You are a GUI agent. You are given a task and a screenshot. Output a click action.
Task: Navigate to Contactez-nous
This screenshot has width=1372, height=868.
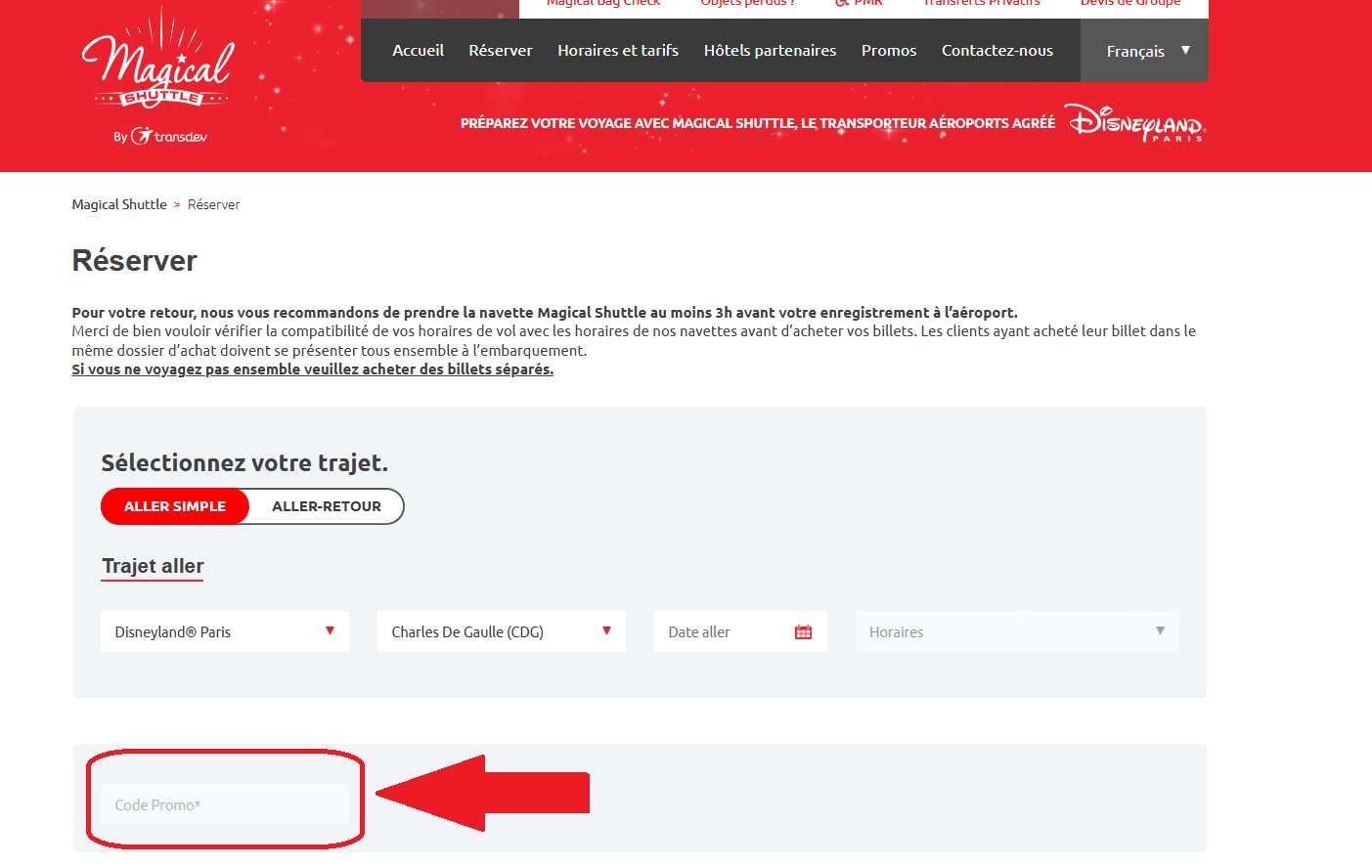pyautogui.click(x=997, y=50)
